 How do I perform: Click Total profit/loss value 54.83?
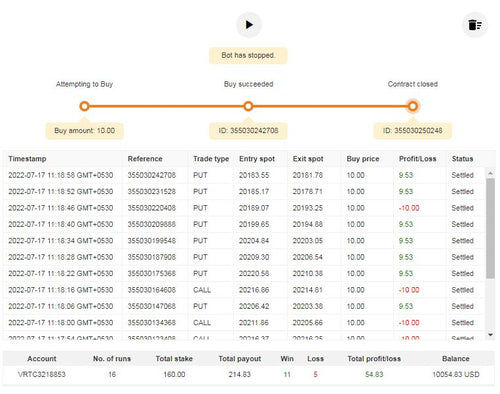[x=374, y=374]
